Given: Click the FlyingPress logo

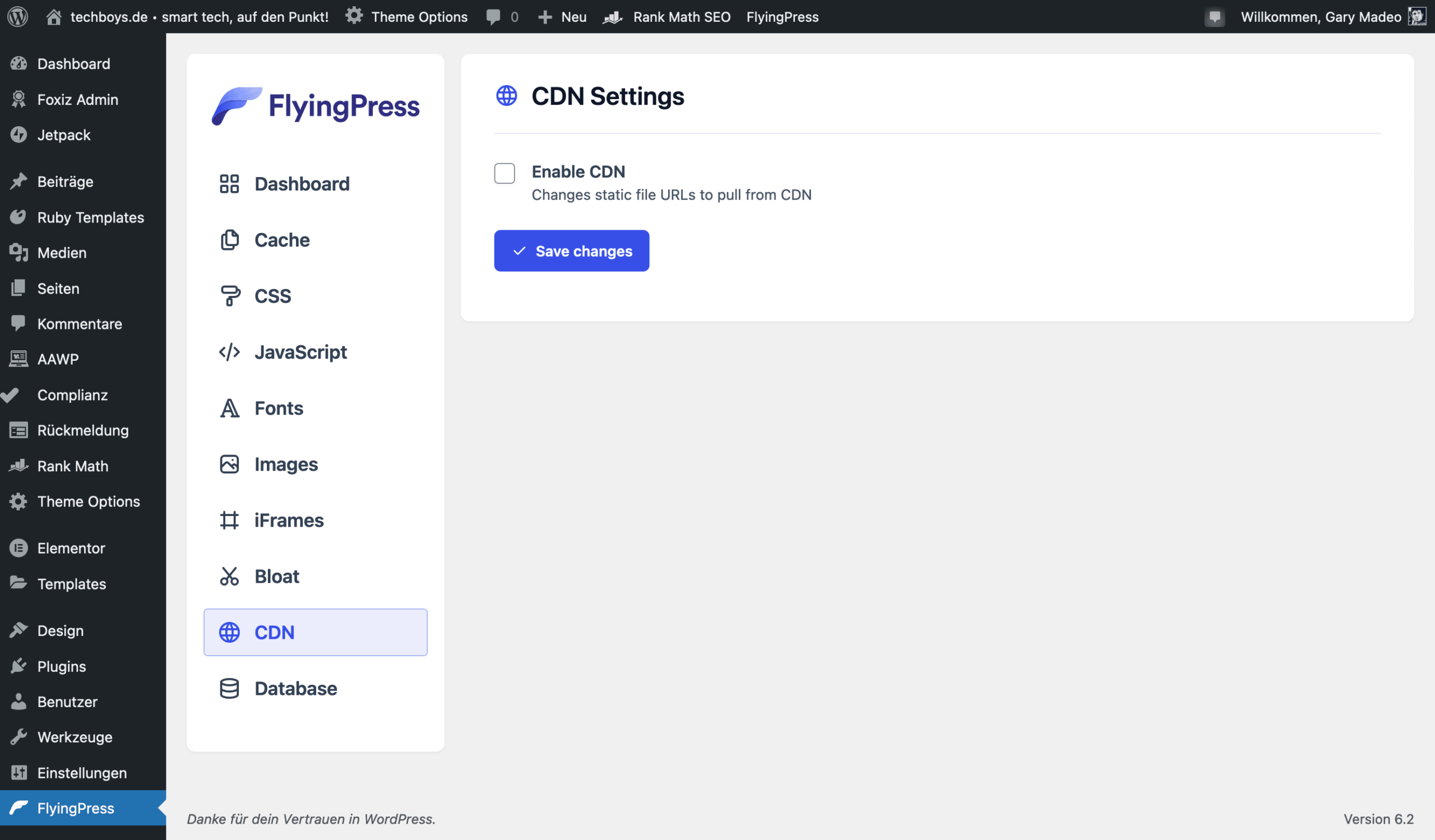Looking at the screenshot, I should [316, 106].
